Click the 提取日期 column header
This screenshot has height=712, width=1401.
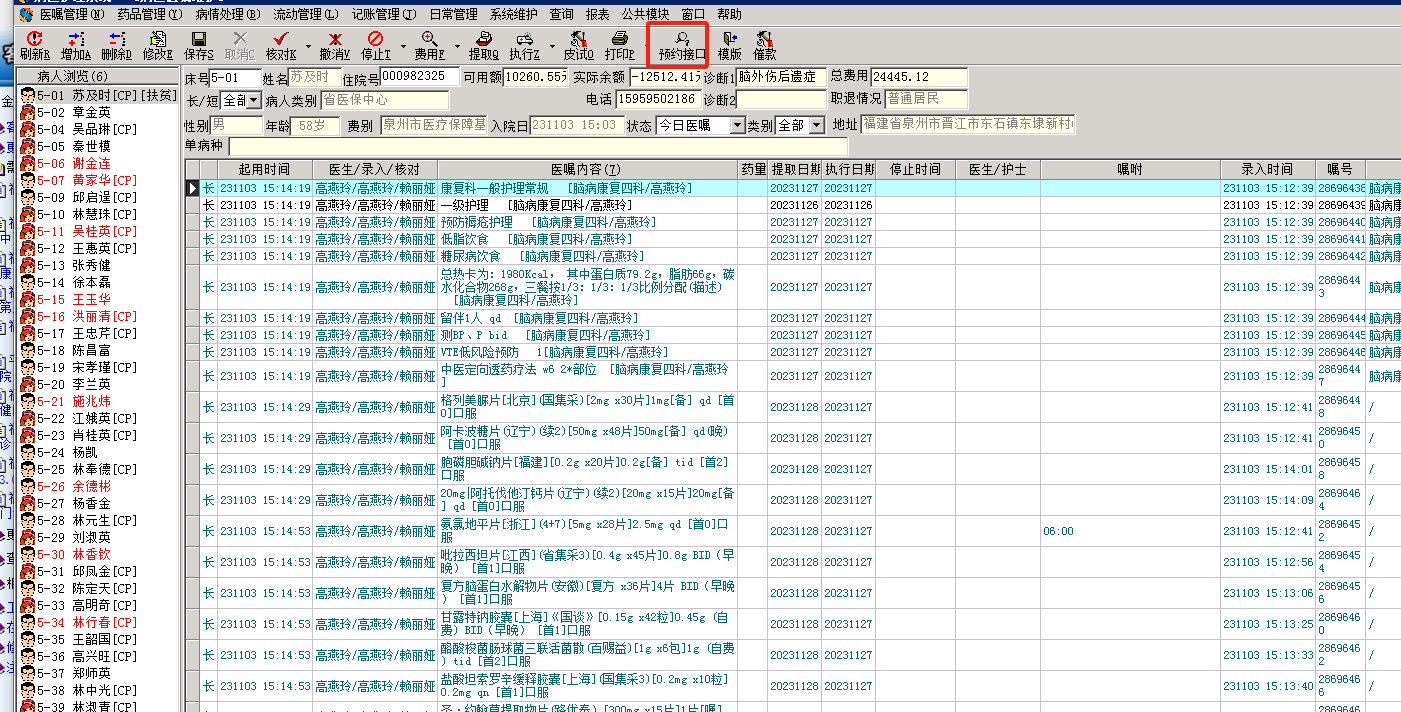796,169
